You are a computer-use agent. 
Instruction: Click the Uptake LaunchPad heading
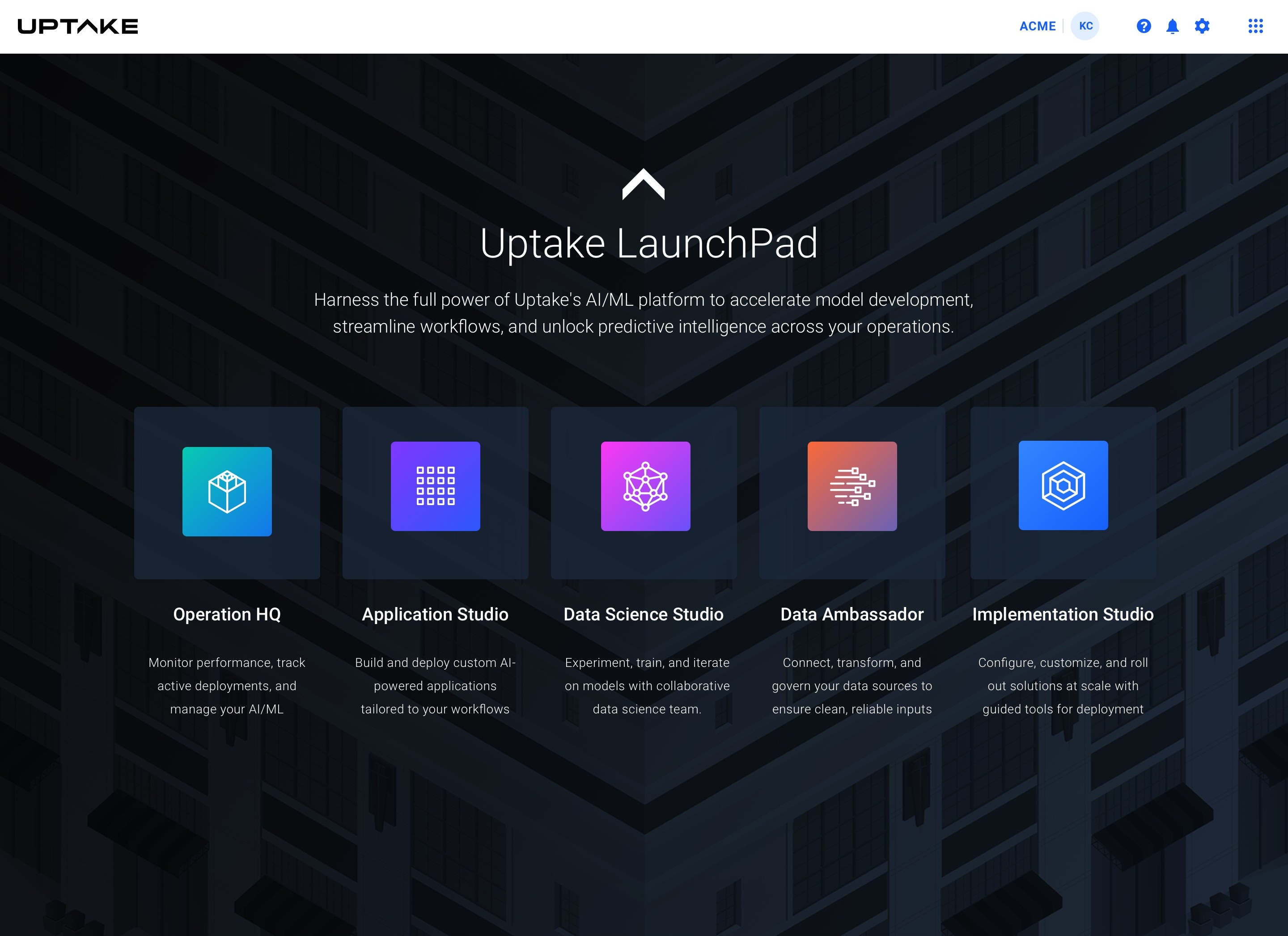pyautogui.click(x=648, y=244)
